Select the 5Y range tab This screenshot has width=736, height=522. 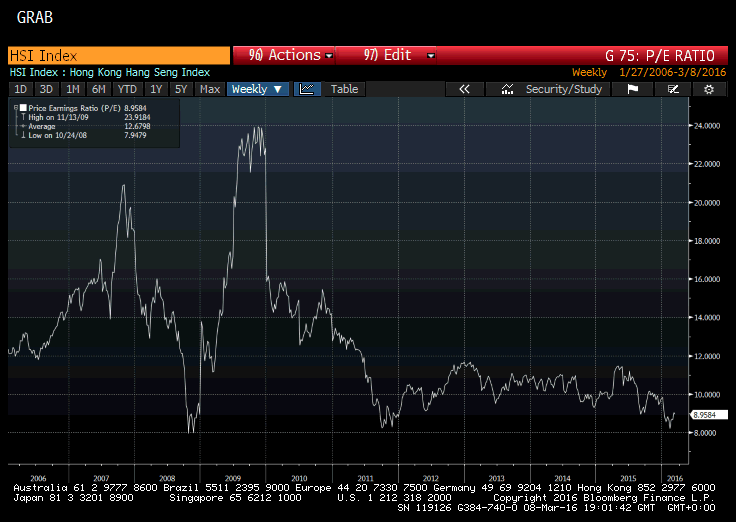(x=181, y=89)
